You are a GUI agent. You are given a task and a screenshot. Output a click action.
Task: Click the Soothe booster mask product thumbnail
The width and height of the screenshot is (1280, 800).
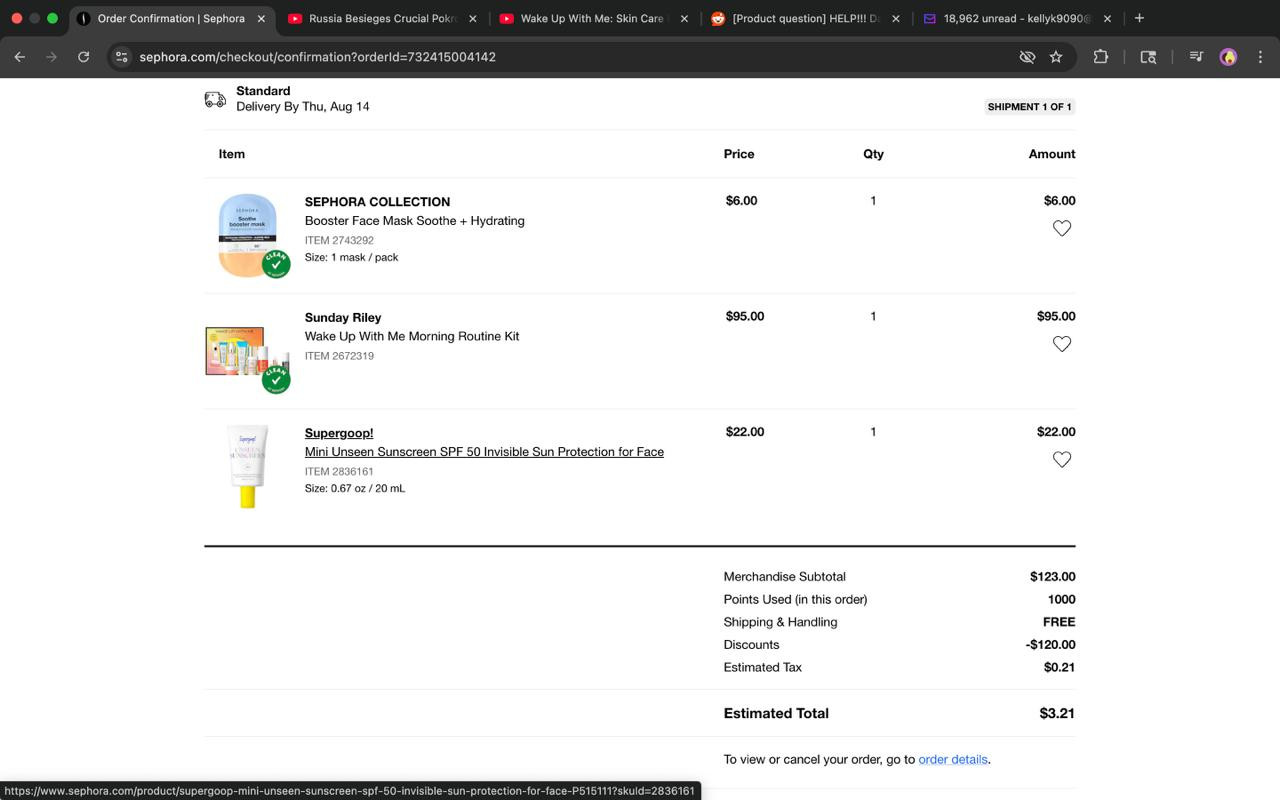click(x=248, y=236)
